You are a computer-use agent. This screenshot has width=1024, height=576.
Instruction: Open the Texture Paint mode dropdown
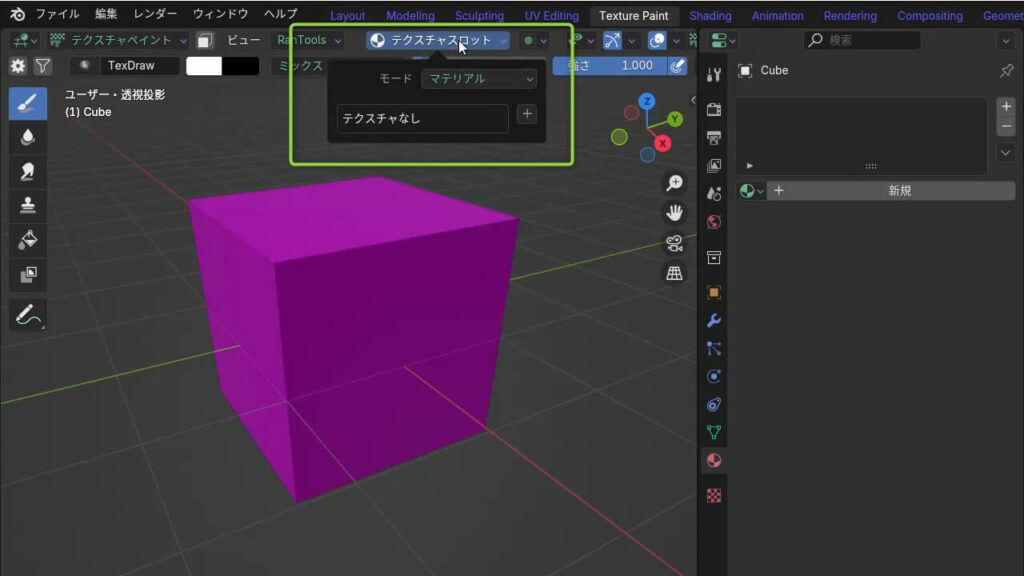click(118, 40)
